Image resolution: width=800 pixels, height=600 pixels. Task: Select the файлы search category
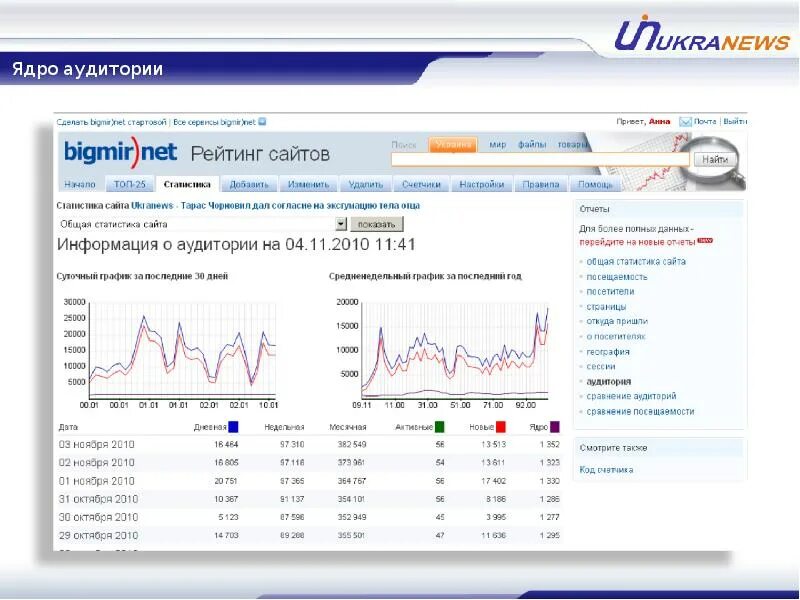[x=532, y=144]
